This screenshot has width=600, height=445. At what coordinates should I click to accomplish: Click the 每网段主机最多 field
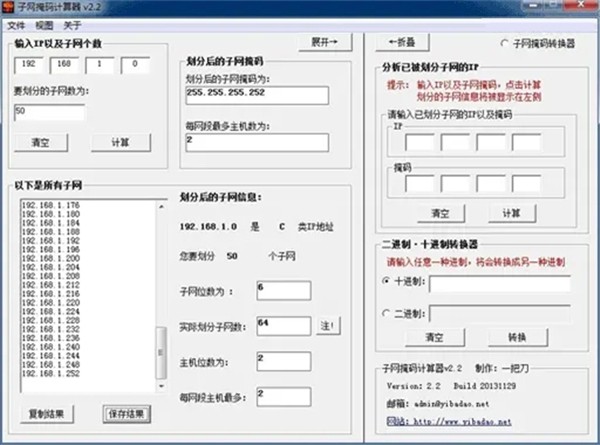284,397
